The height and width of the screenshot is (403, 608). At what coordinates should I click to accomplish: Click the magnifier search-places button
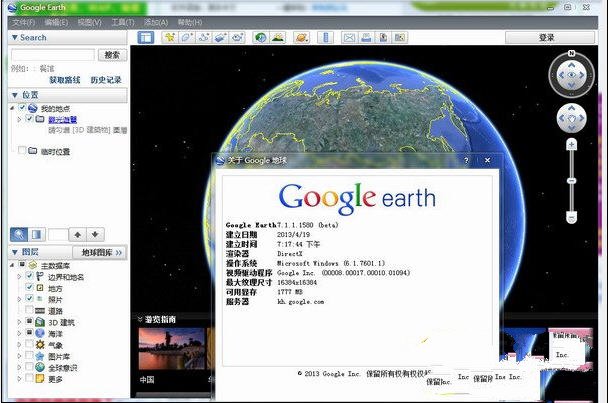click(x=19, y=234)
